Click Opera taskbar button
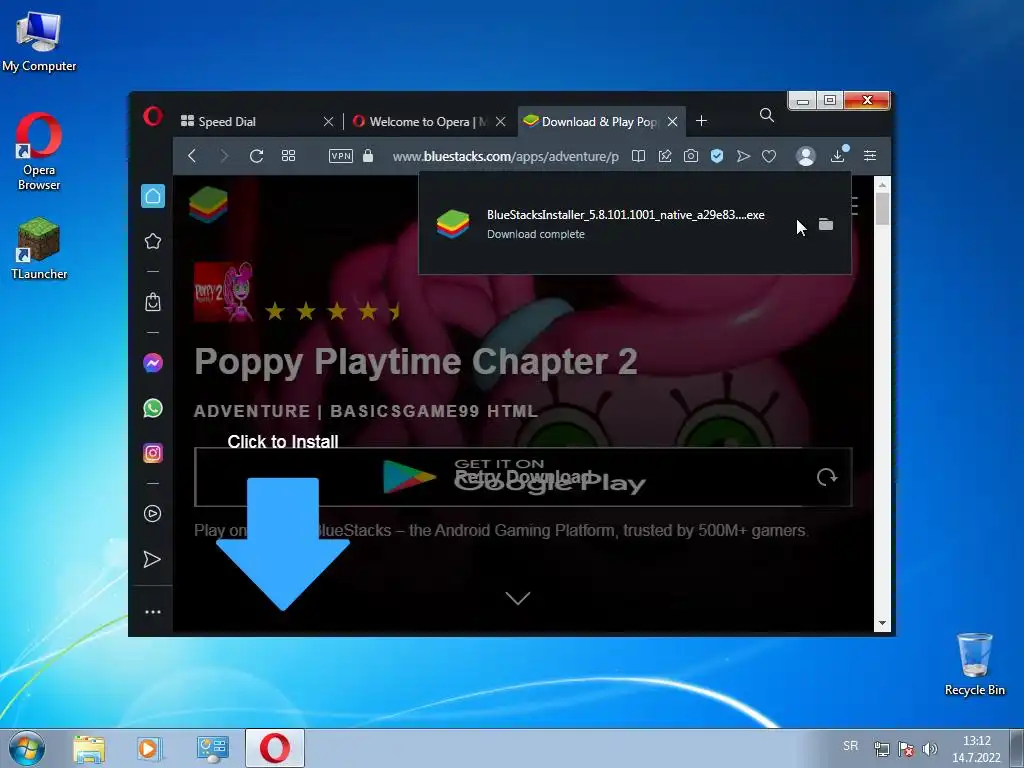 click(275, 748)
